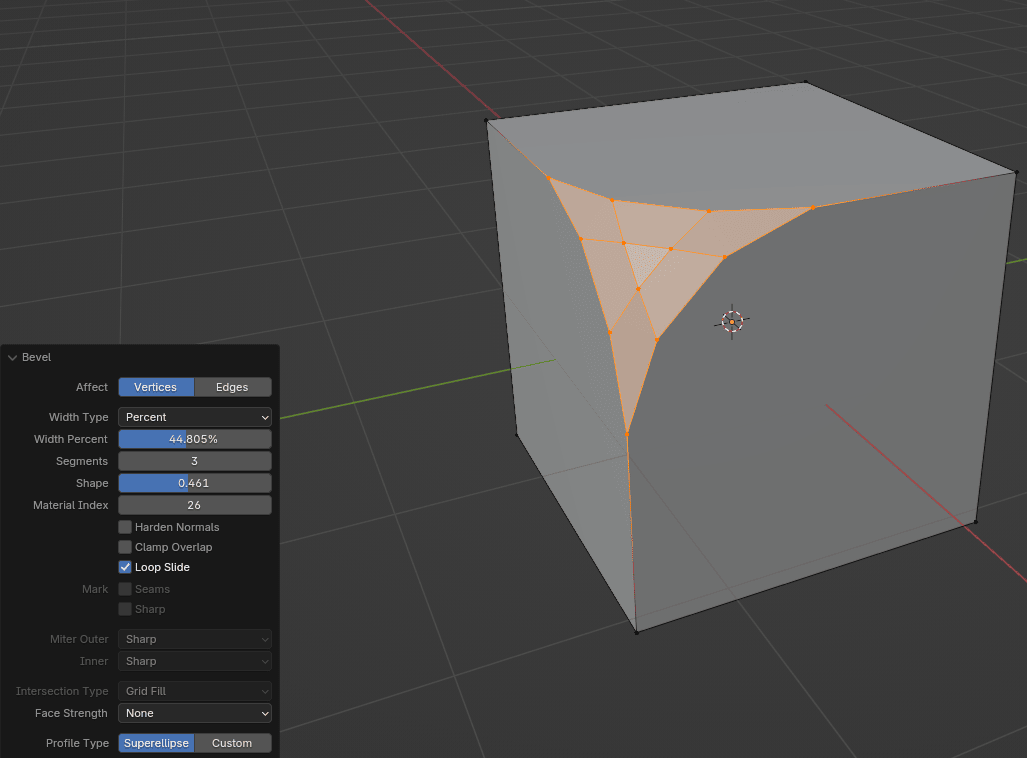Viewport: 1027px width, 758px height.
Task: Enable the Clamp Overlap checkbox
Action: click(x=125, y=547)
